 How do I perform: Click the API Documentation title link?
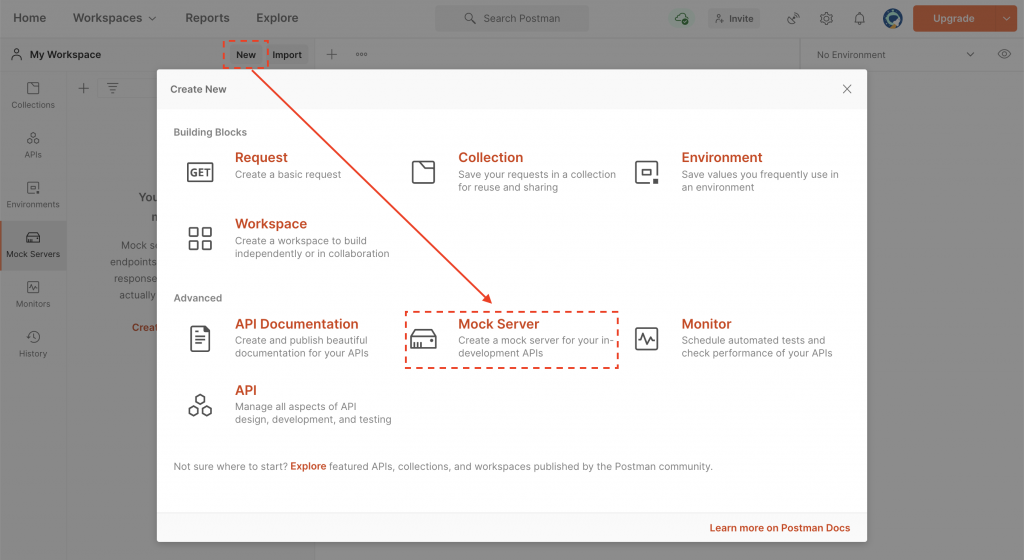296,324
